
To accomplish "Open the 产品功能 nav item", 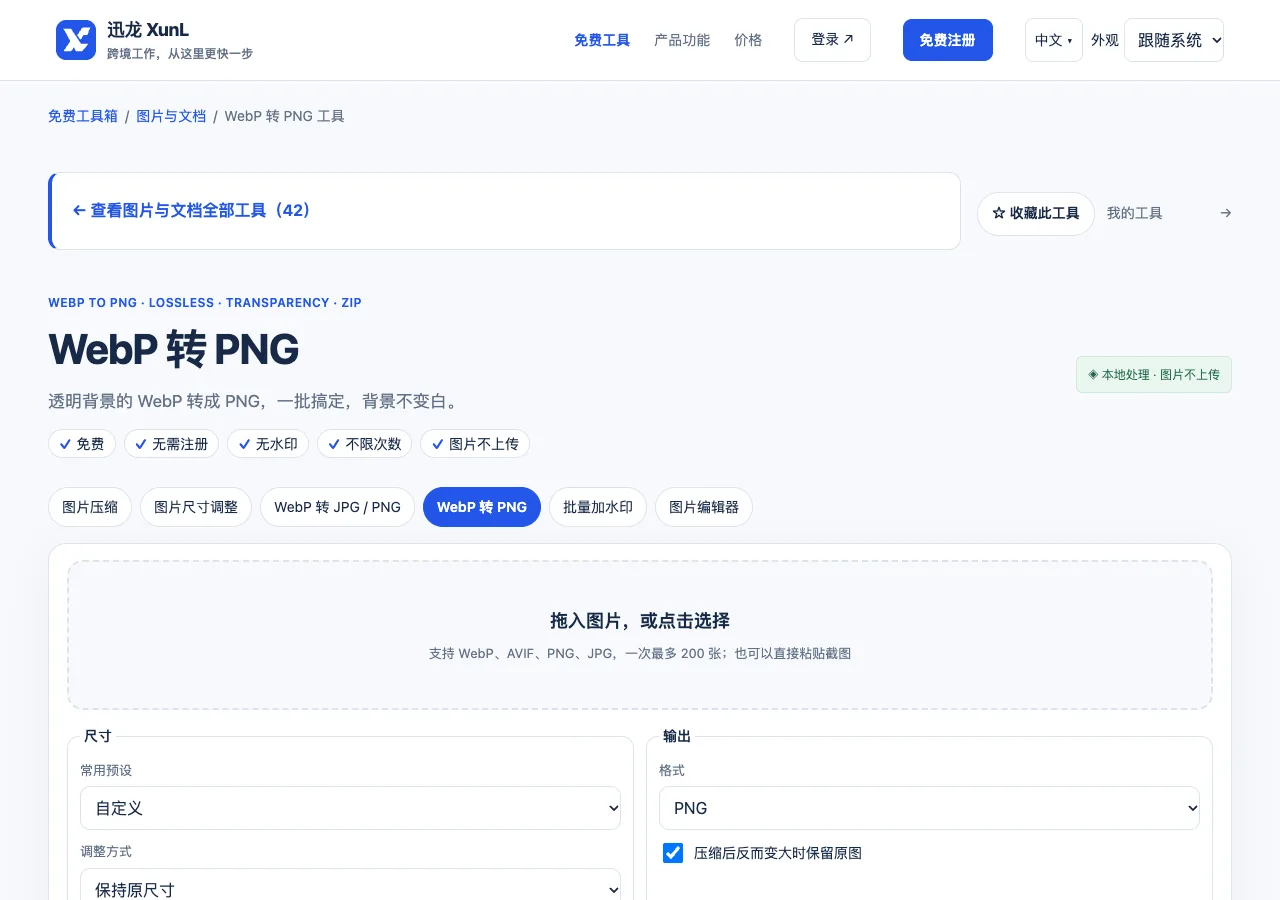I will point(682,40).
